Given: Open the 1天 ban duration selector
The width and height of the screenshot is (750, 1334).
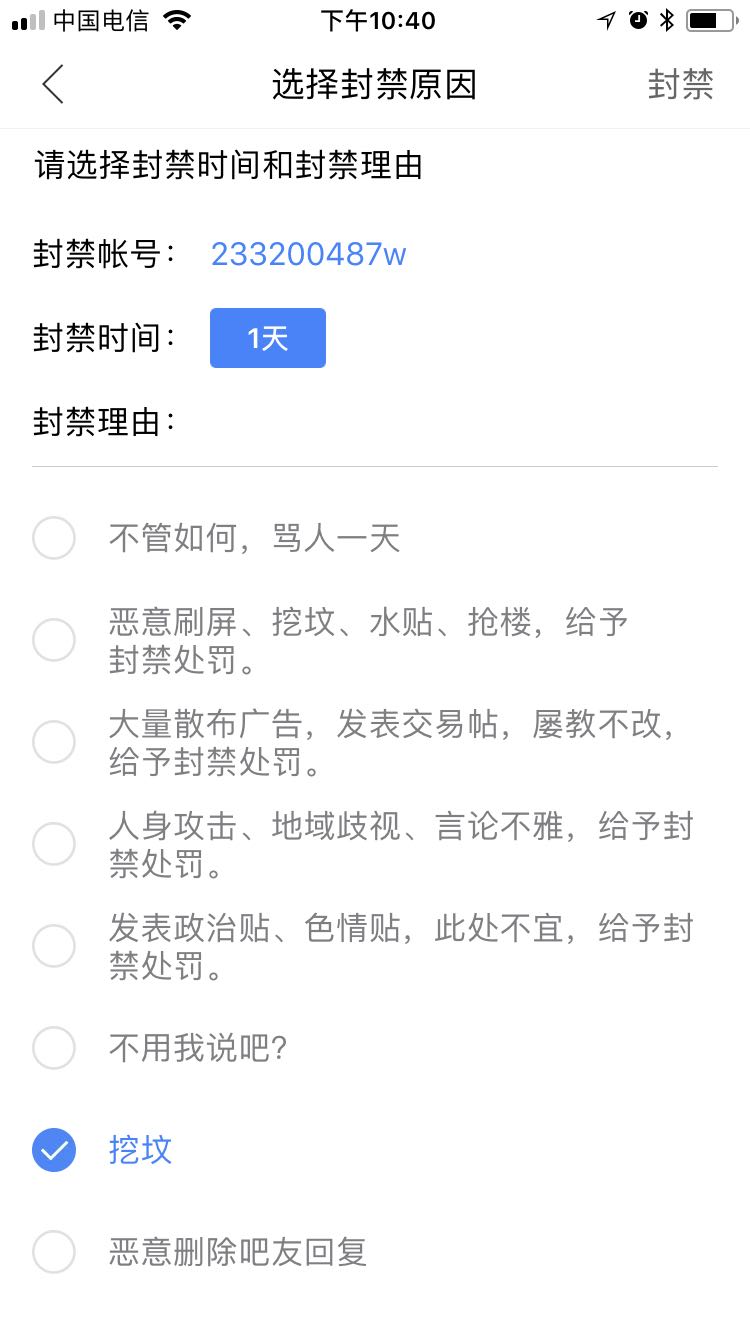Looking at the screenshot, I should point(268,338).
